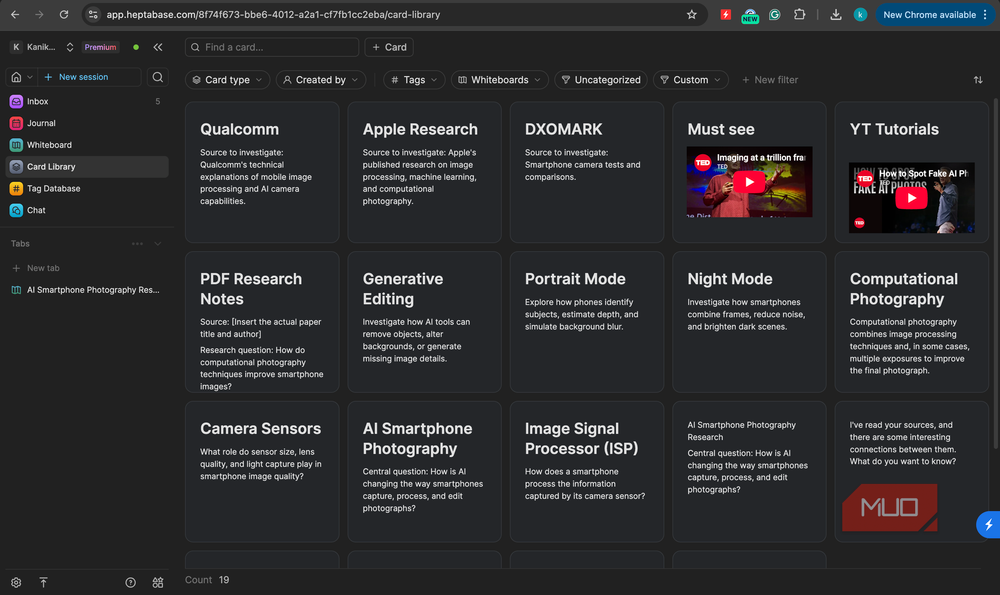1000x595 pixels.
Task: Expand the Card type filter dropdown
Action: click(227, 80)
